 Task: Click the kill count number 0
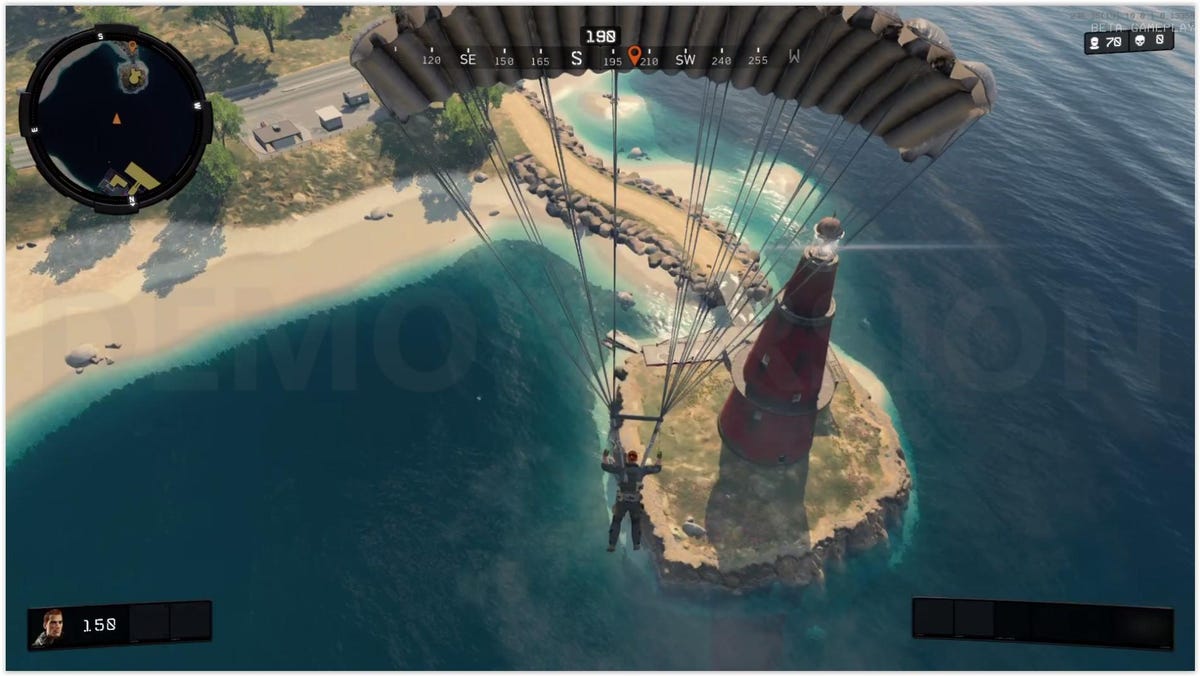click(x=1160, y=39)
